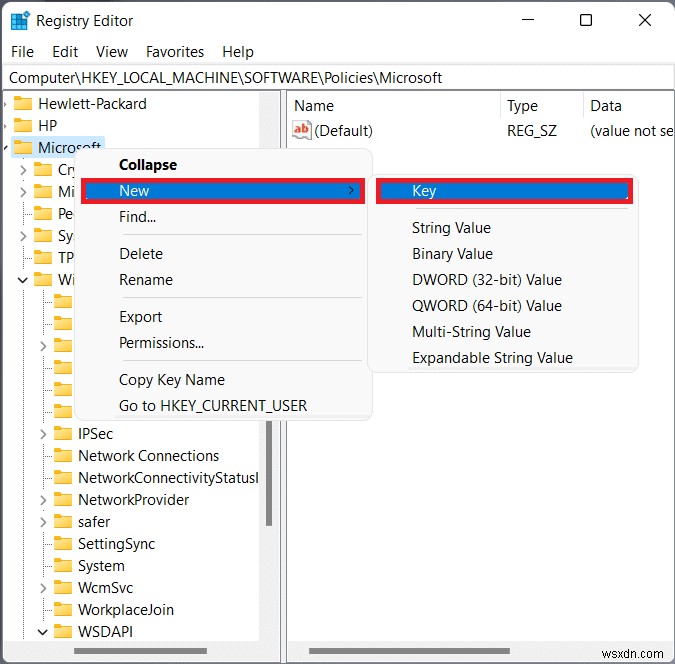Open the Favorites menu
Viewport: 675px width, 664px height.
pyautogui.click(x=175, y=52)
